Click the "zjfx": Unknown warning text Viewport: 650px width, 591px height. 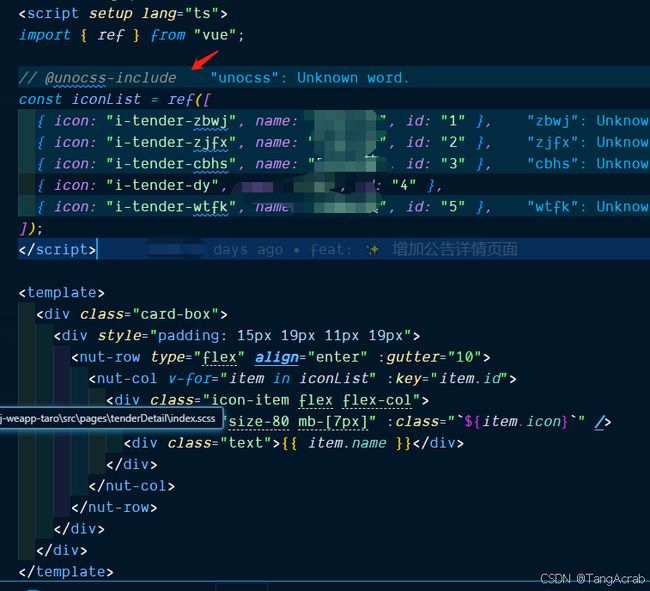click(588, 142)
